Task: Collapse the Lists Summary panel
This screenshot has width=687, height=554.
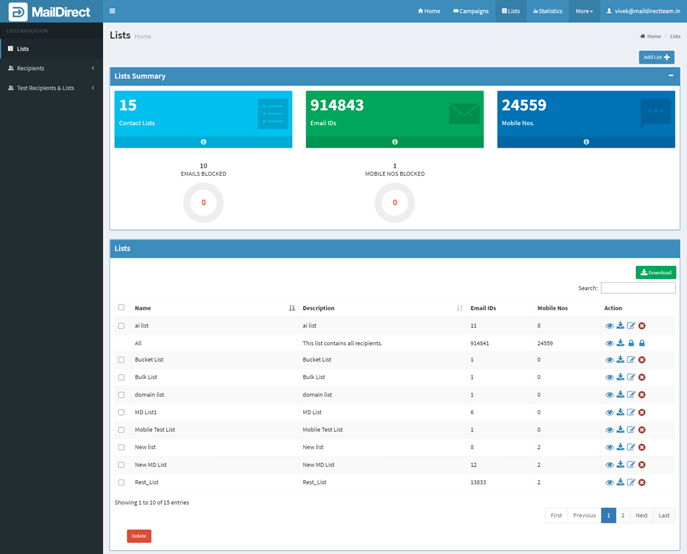Action: click(x=671, y=76)
